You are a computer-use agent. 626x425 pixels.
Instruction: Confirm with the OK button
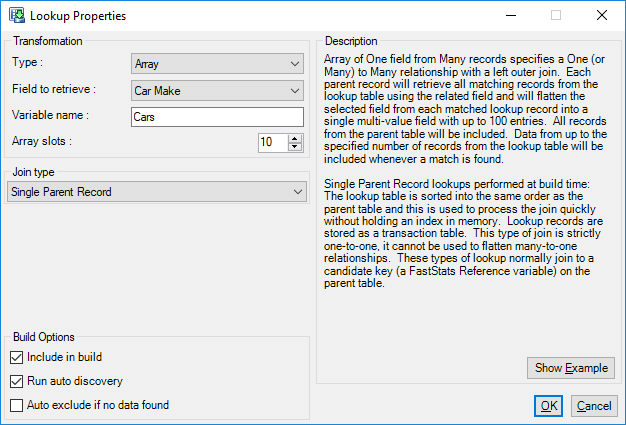(549, 406)
